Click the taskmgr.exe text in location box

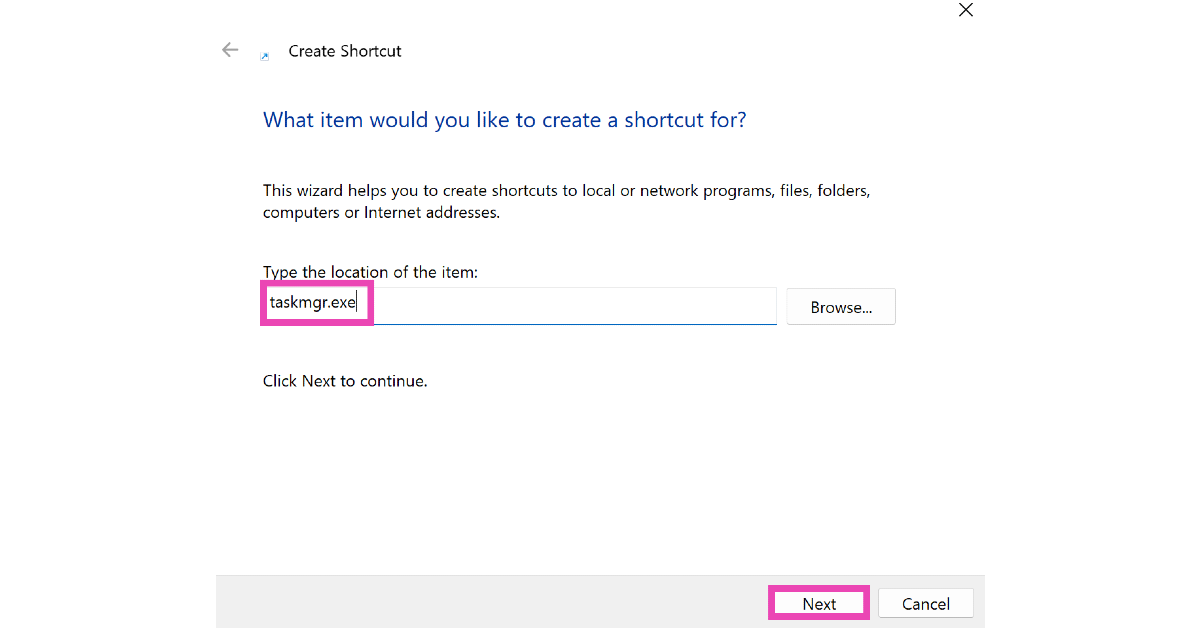click(312, 303)
